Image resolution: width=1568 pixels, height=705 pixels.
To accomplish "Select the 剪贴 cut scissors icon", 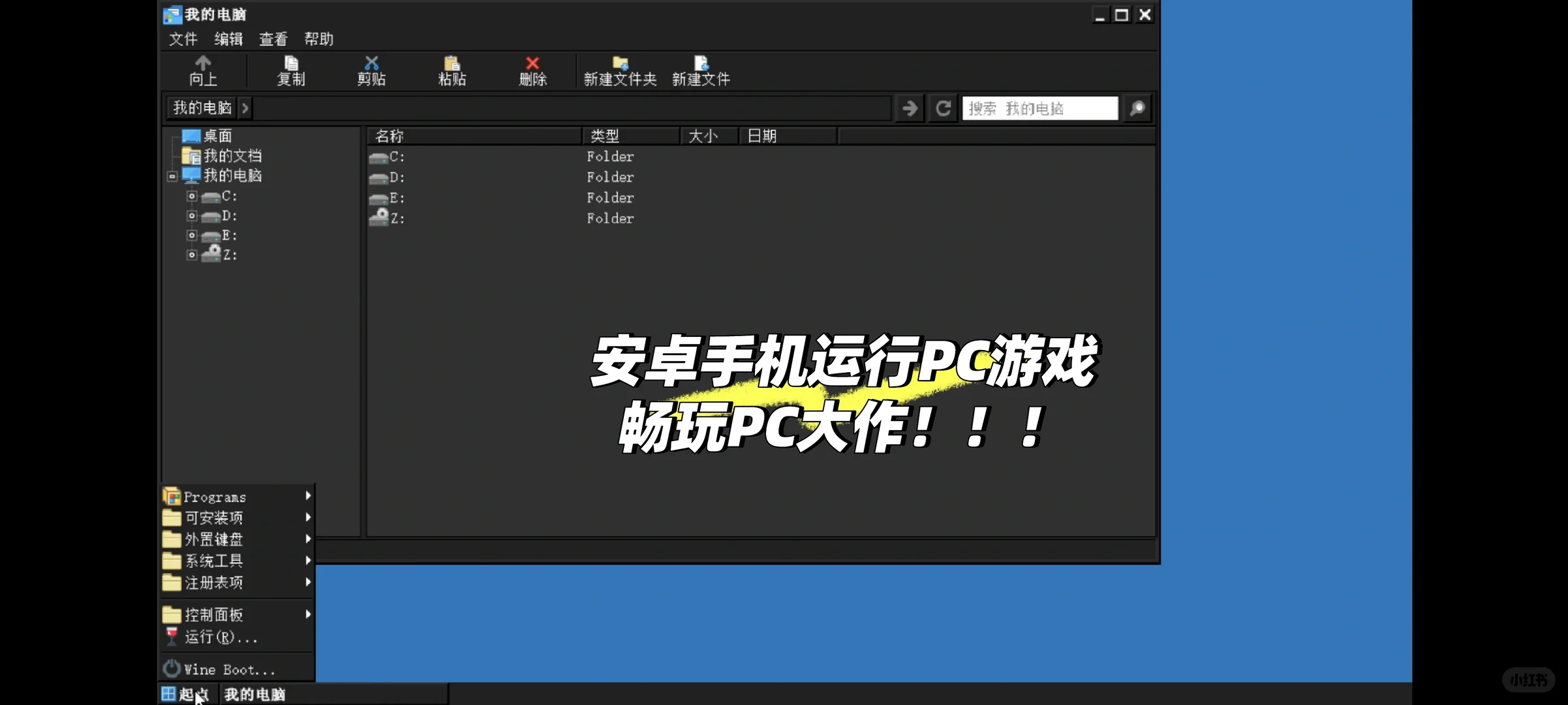I will coord(372,70).
